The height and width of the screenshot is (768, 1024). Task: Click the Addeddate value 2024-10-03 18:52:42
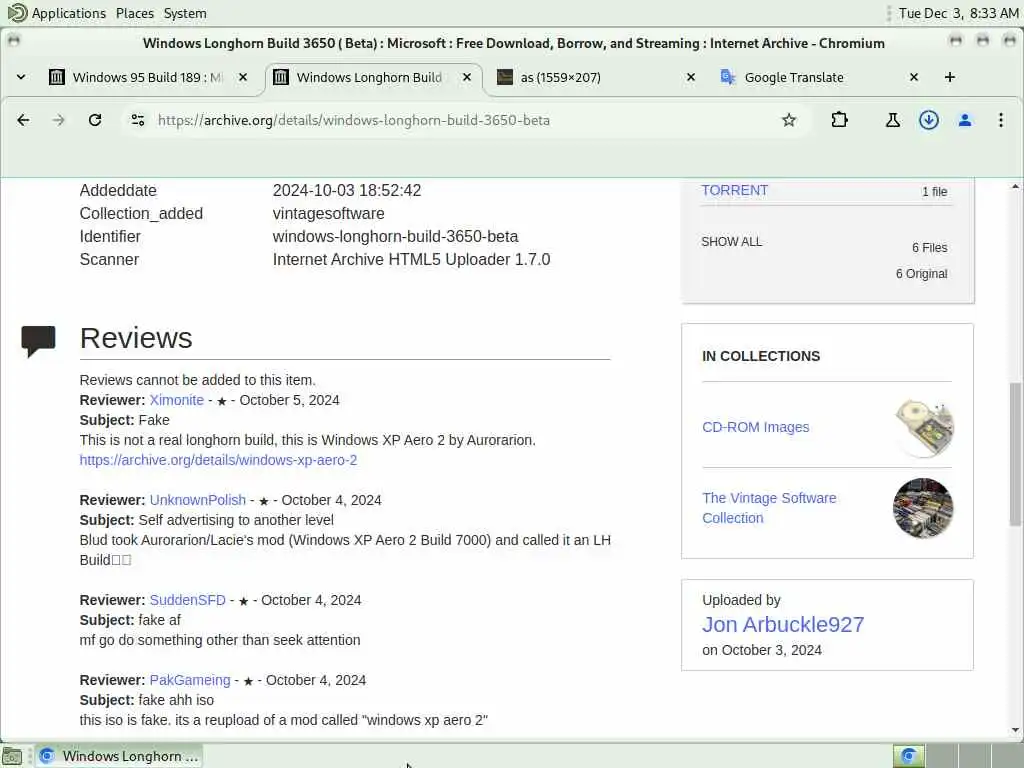[x=347, y=191]
